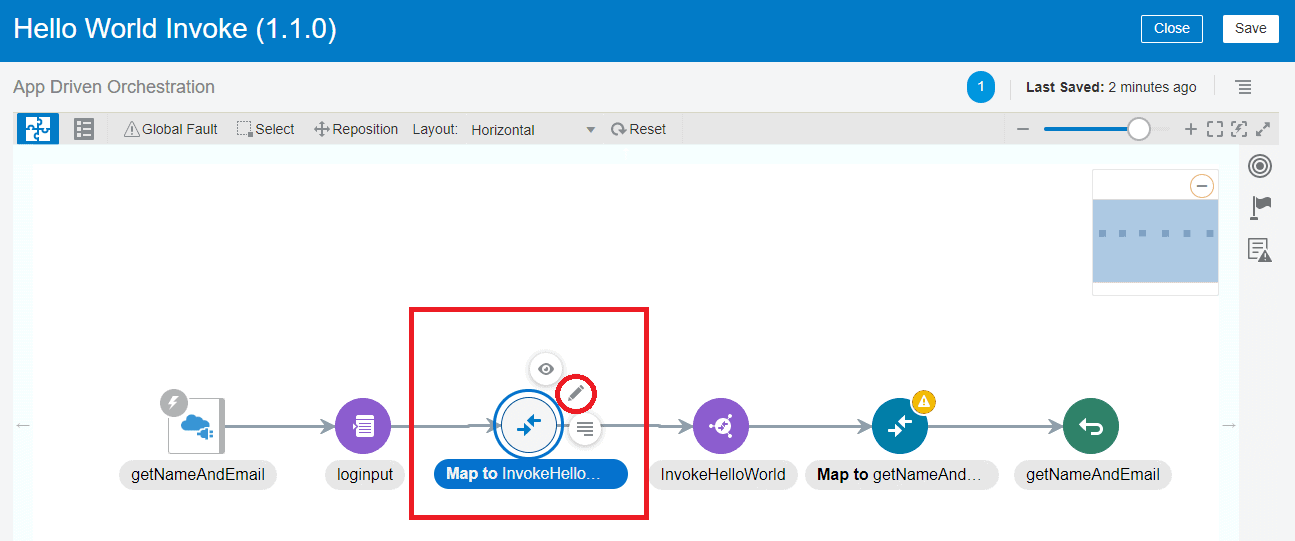Screen dimensions: 1295x541
Task: Click the lightning trigger badge
Action: pyautogui.click(x=174, y=404)
